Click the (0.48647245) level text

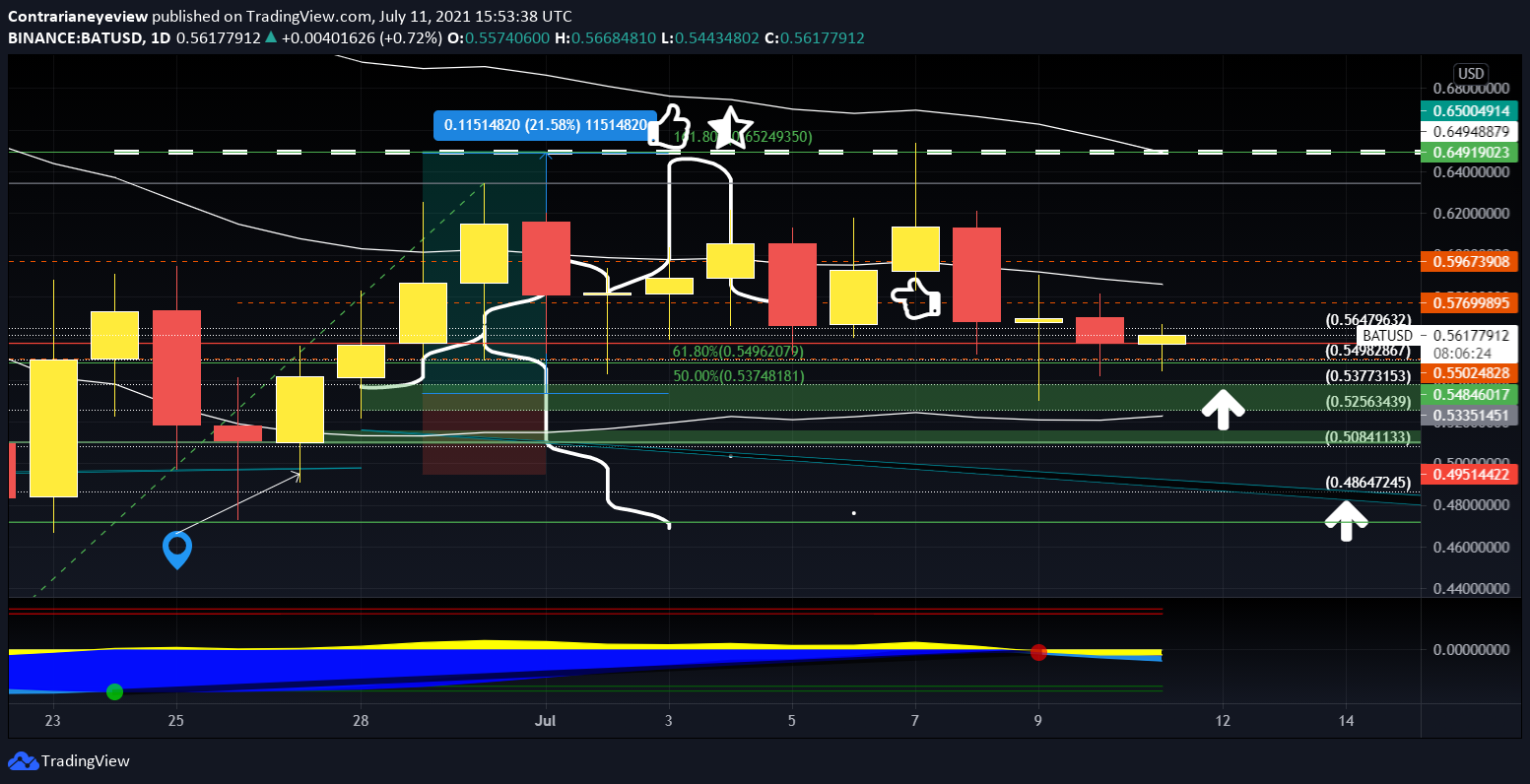1369,483
